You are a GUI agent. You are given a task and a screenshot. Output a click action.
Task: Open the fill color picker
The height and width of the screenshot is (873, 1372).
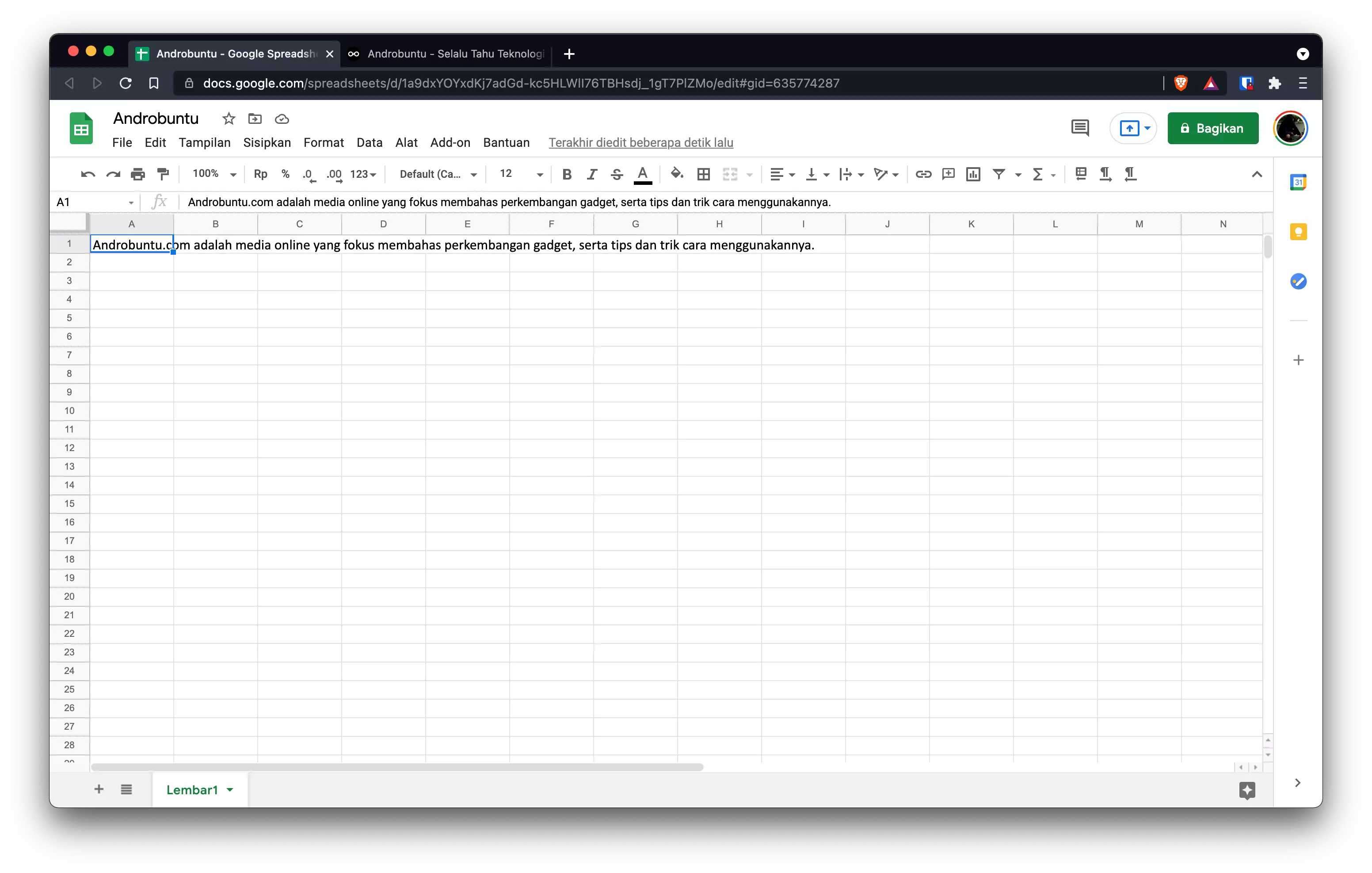click(x=677, y=175)
